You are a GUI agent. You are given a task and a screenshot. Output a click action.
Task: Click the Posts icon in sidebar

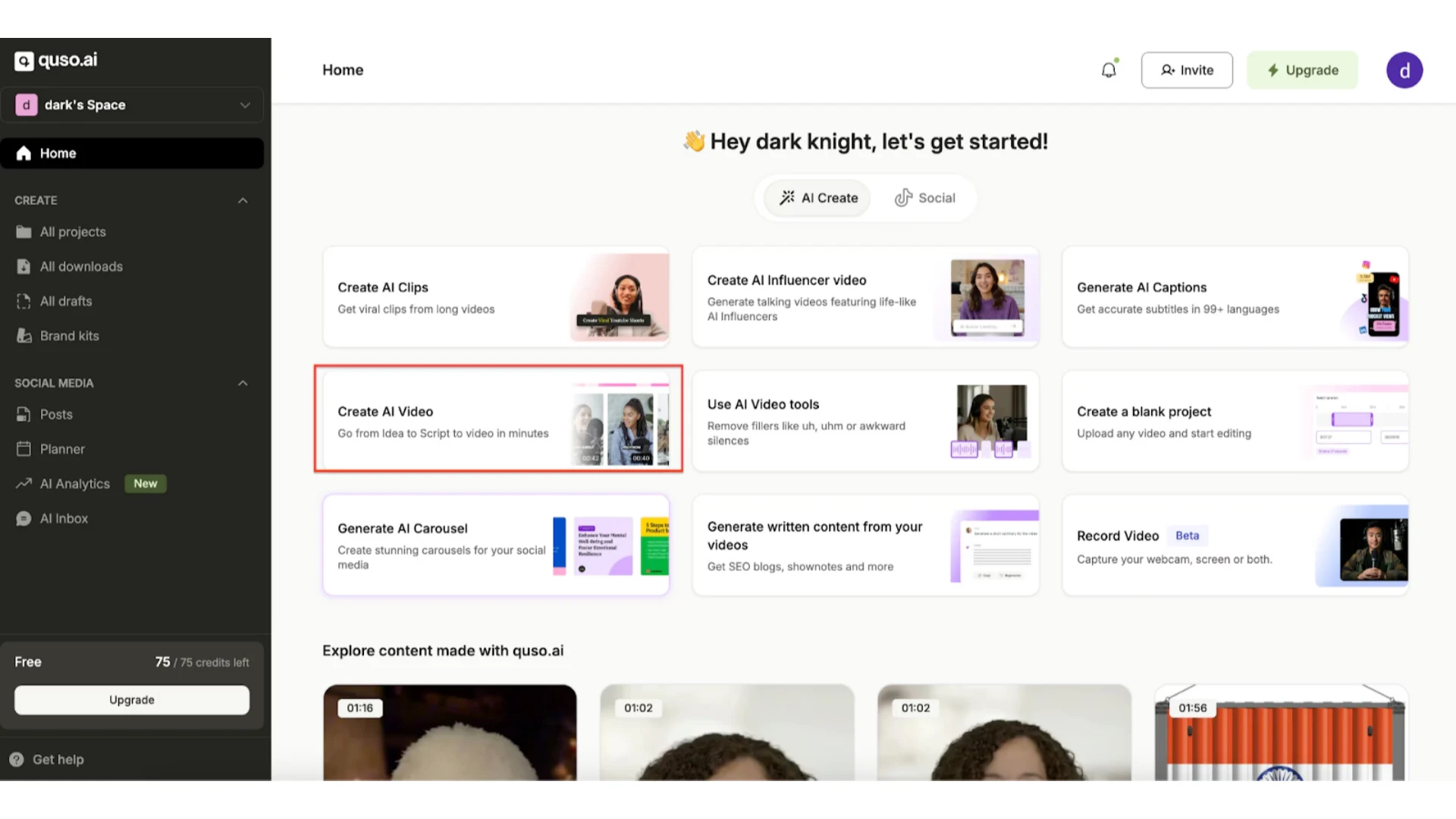[x=24, y=415]
